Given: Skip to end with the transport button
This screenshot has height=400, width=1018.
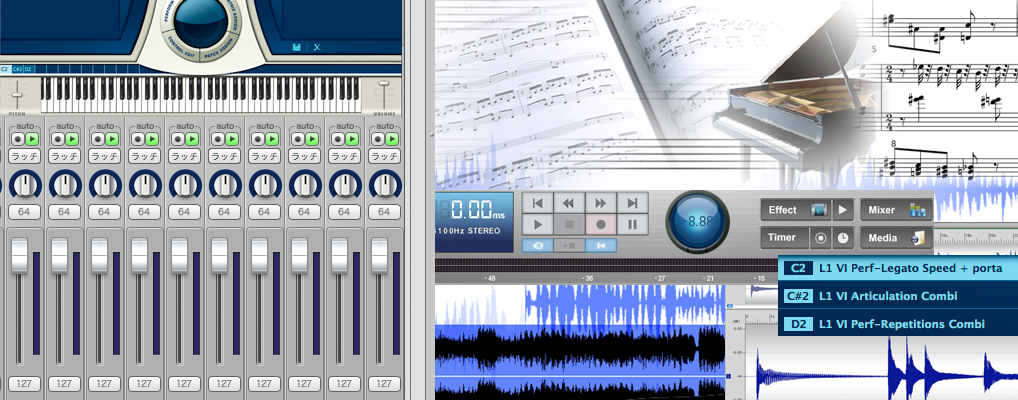Looking at the screenshot, I should coord(632,203).
